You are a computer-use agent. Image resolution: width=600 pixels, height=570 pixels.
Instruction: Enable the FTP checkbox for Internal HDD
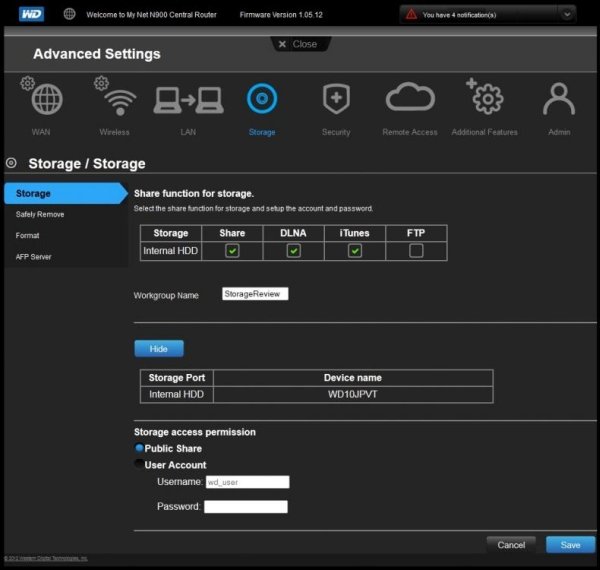(416, 251)
